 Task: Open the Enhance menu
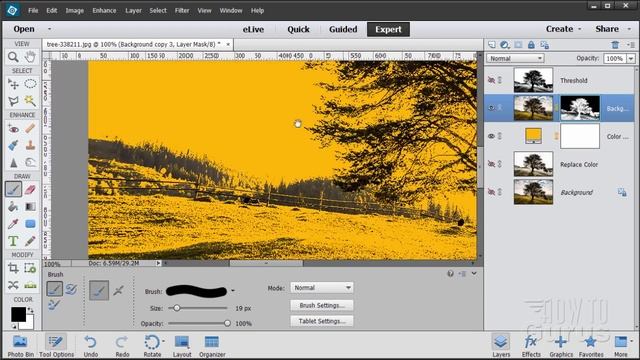tap(104, 11)
